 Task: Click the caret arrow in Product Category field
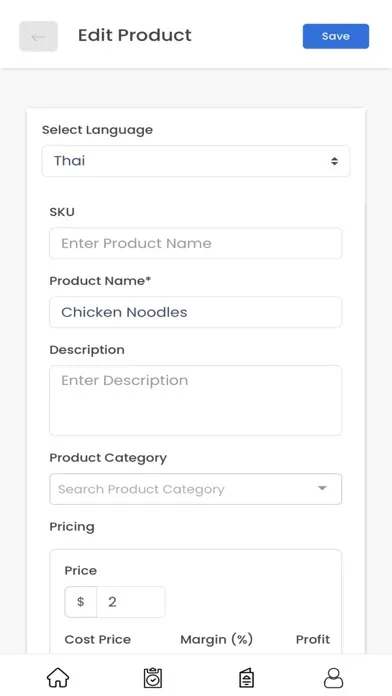coord(322,488)
